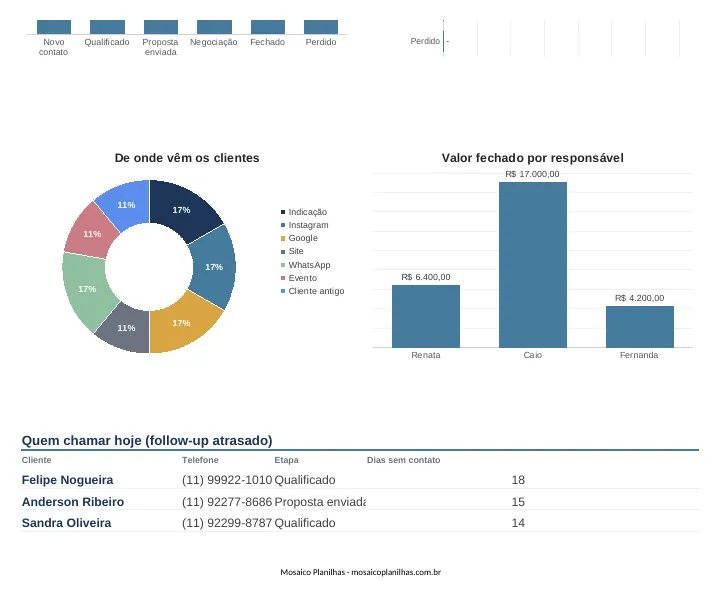This screenshot has height=597, width=719.
Task: Select the Sandra Oliveira client name
Action: click(66, 523)
